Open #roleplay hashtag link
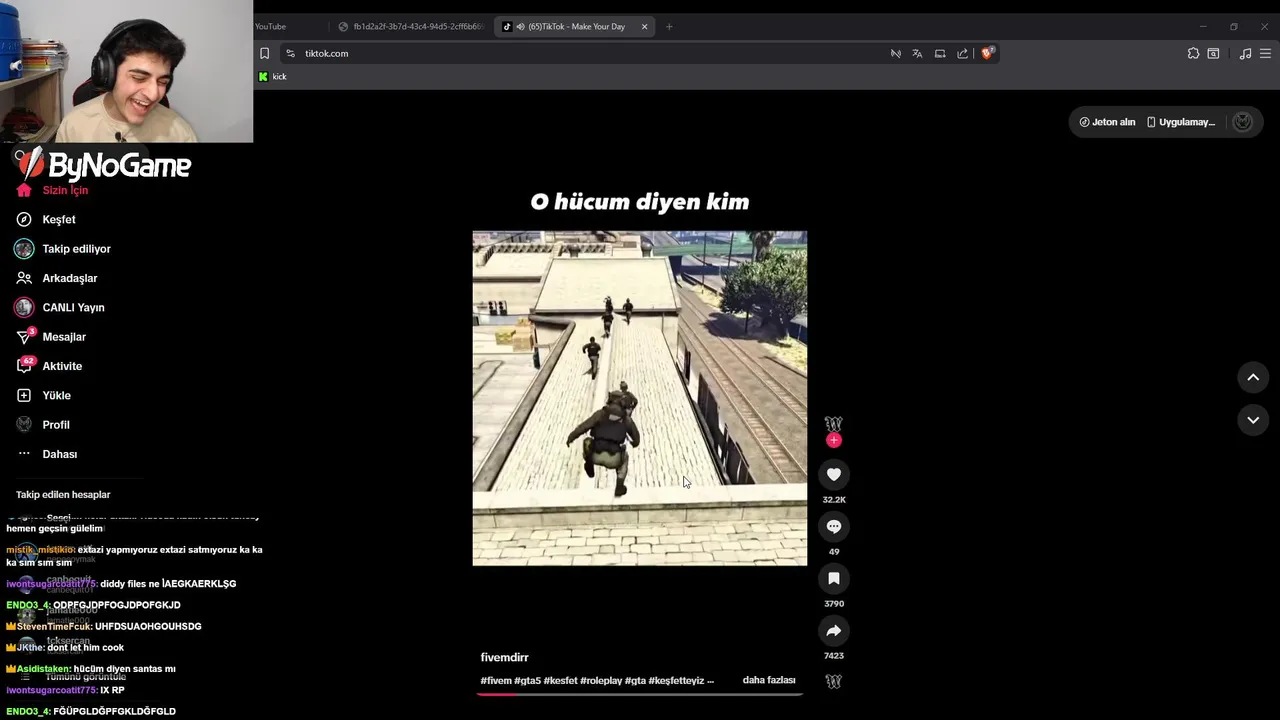The image size is (1280, 720). [599, 680]
